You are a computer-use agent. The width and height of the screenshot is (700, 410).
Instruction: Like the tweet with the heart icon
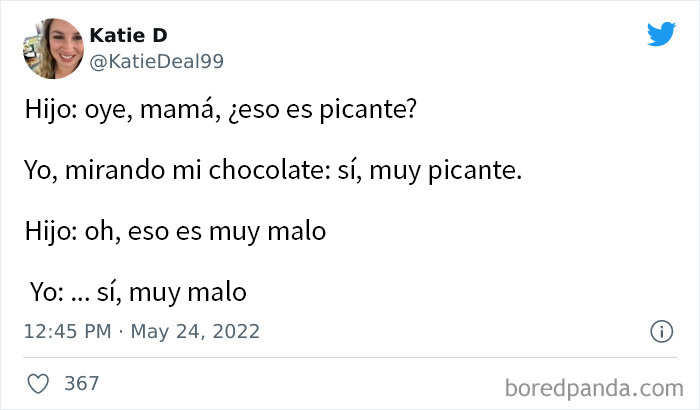tap(38, 384)
